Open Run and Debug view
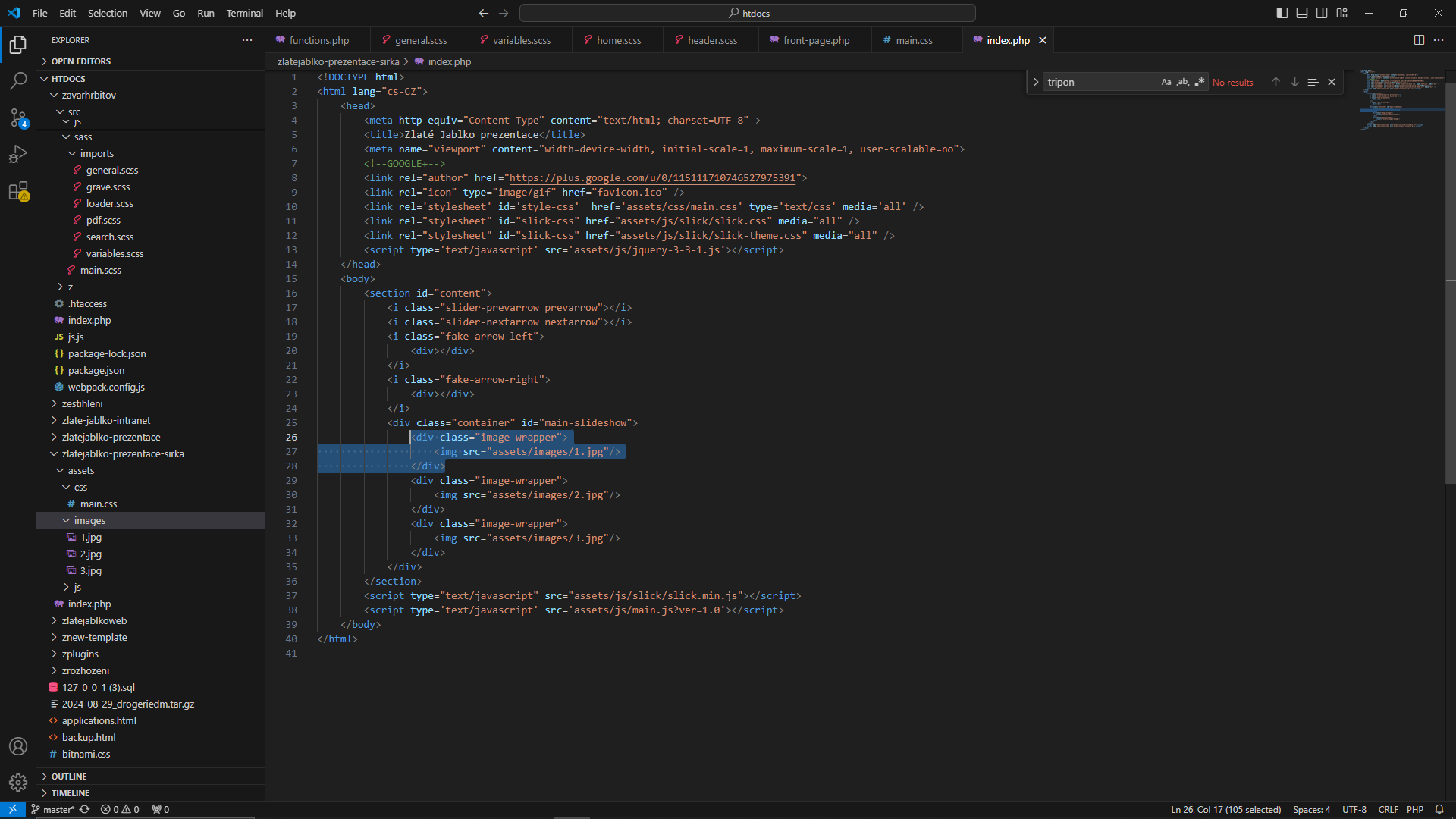The image size is (1456, 819). [18, 154]
